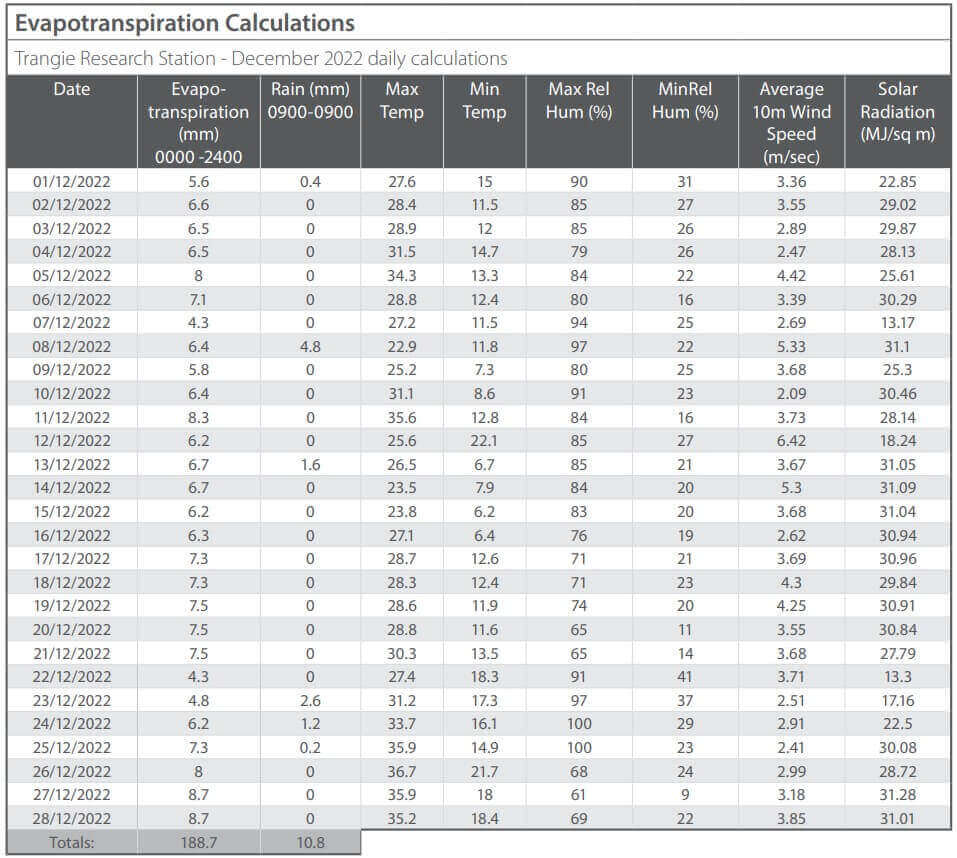The image size is (957, 858).
Task: Select the 01/12/2022 date cell
Action: (x=72, y=181)
